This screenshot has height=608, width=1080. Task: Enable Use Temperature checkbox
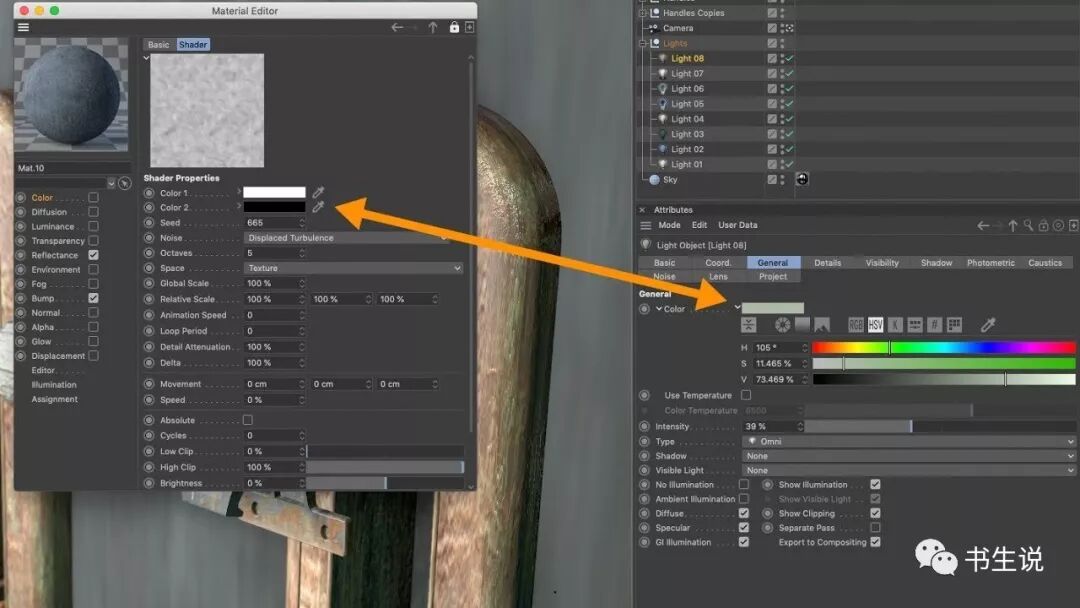click(746, 395)
